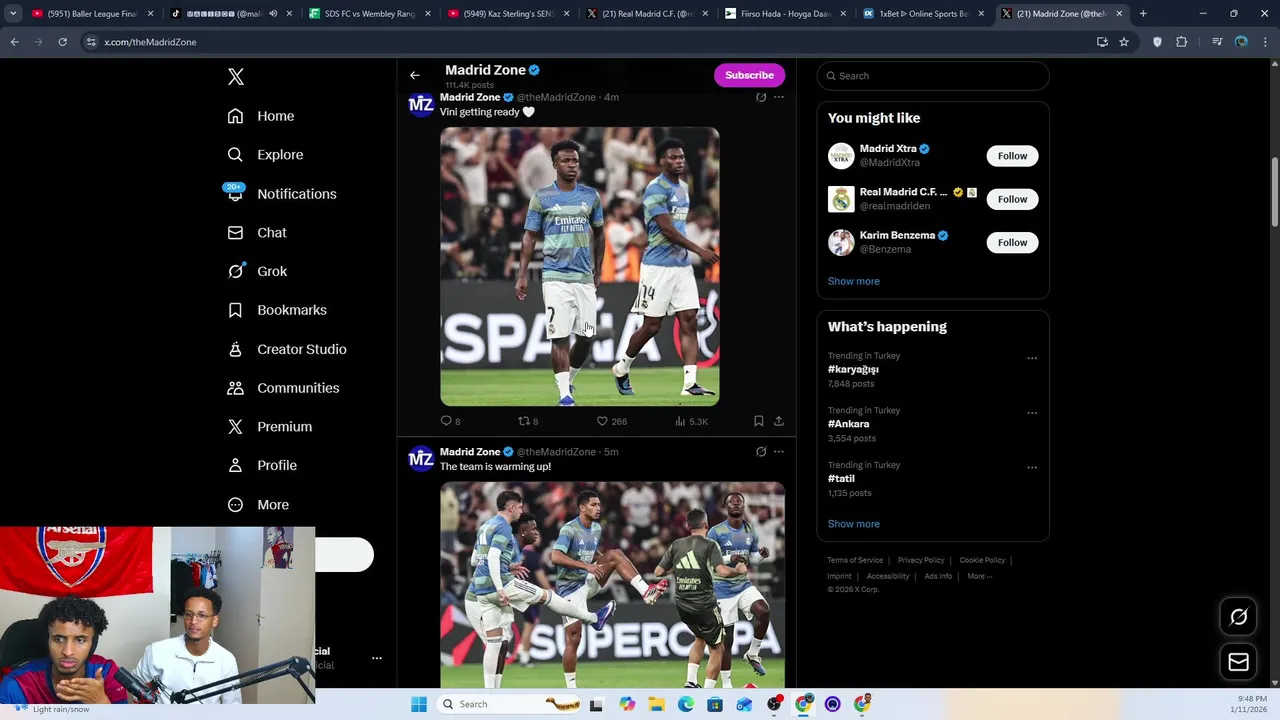The height and width of the screenshot is (720, 1280).
Task: Switch to 1xBet Online Sports tab
Action: 924,14
